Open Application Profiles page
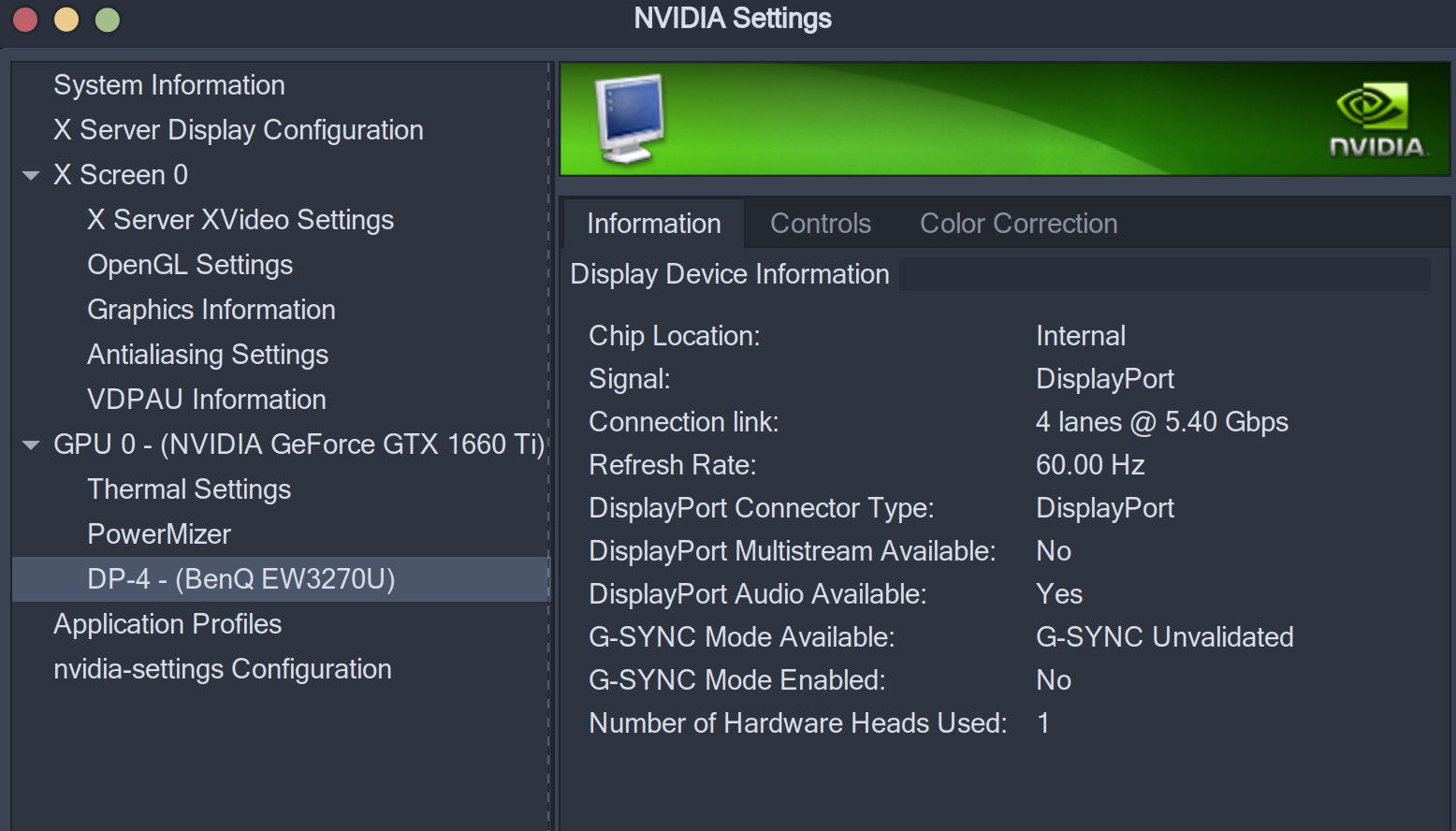Screen dimensions: 1456x831 (x=167, y=624)
